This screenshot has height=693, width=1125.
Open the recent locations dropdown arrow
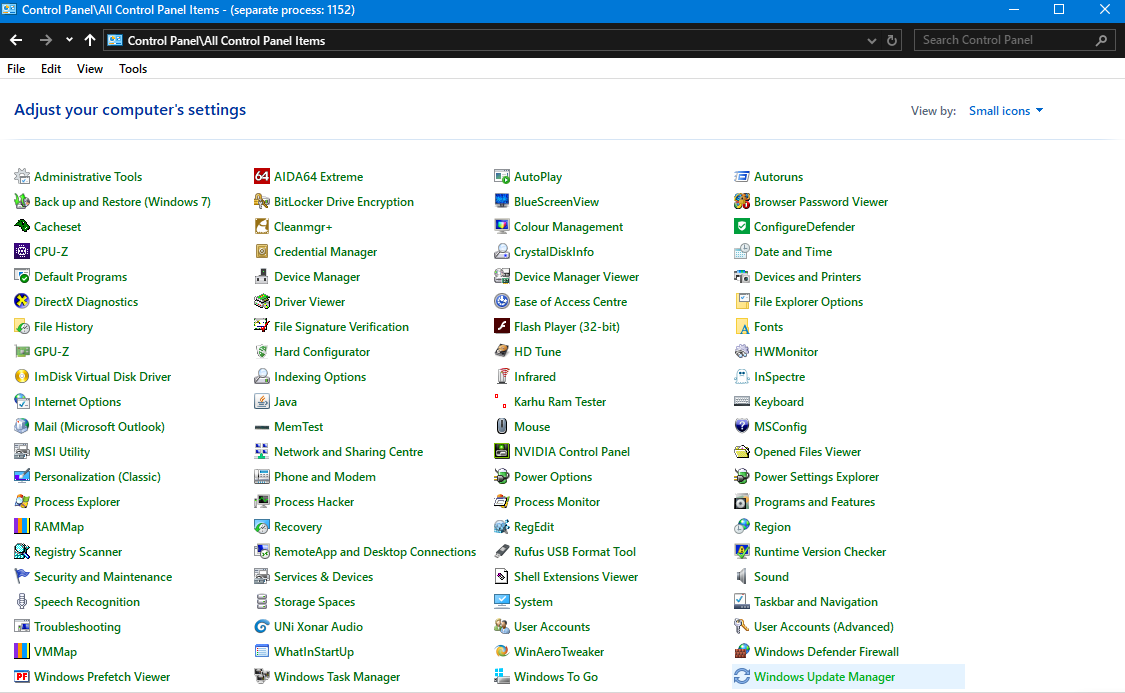(69, 40)
